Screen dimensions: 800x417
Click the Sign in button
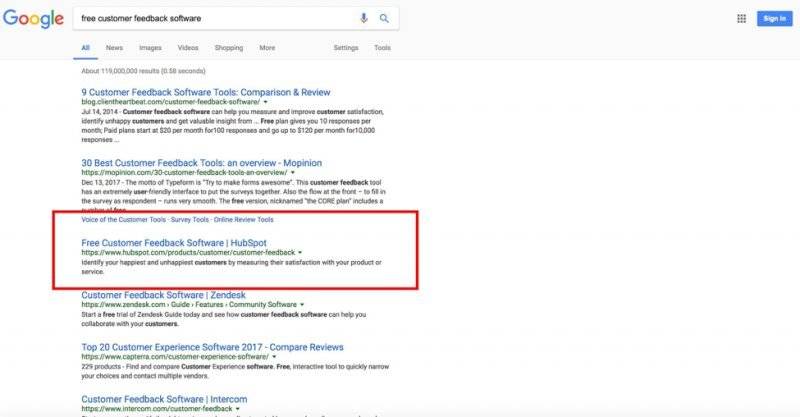(x=774, y=18)
